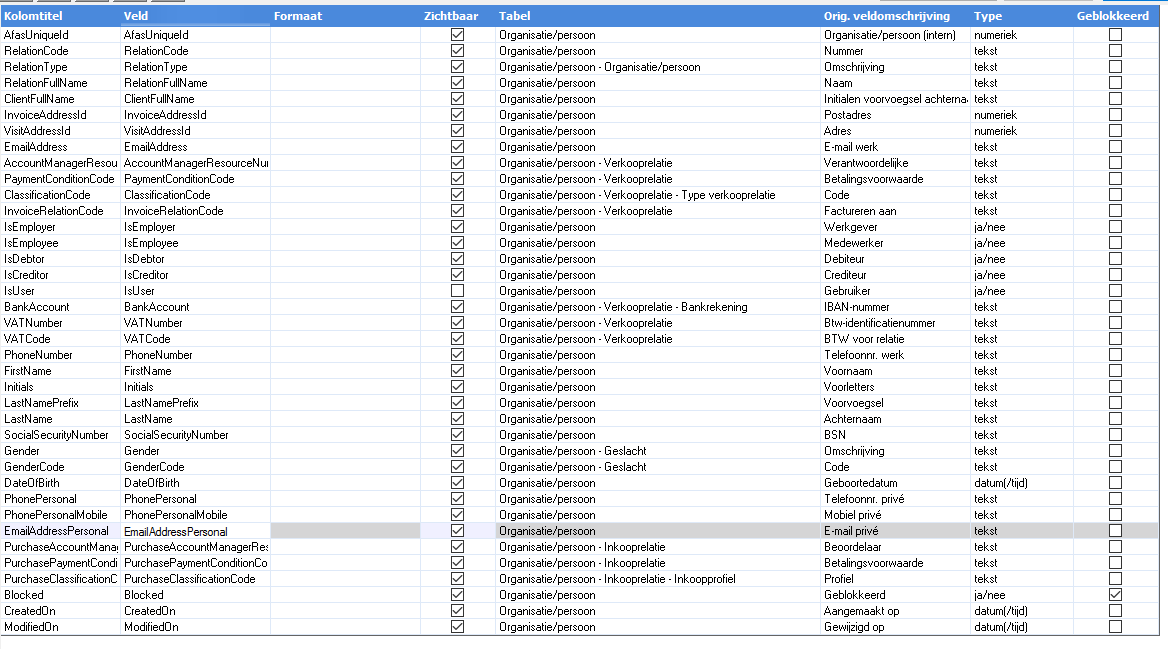This screenshot has width=1168, height=649.
Task: Click Orig. veldomschrijving cell Btw-identificatienummer
Action: click(x=895, y=323)
